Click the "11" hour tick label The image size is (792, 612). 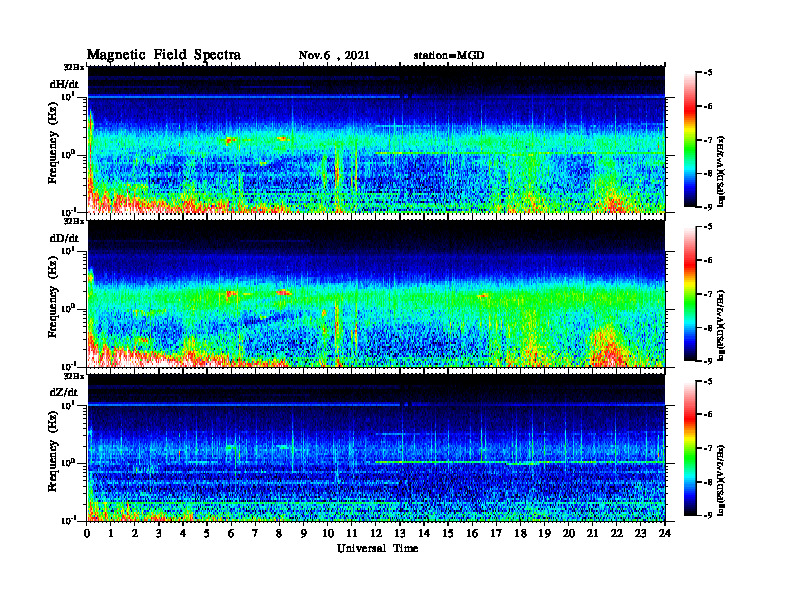[352, 534]
